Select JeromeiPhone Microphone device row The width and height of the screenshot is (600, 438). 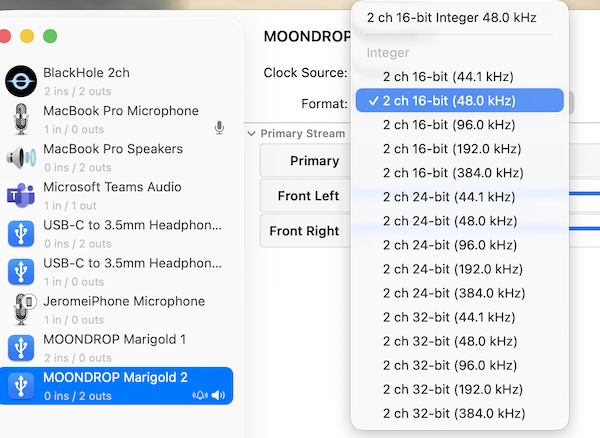tap(116, 309)
